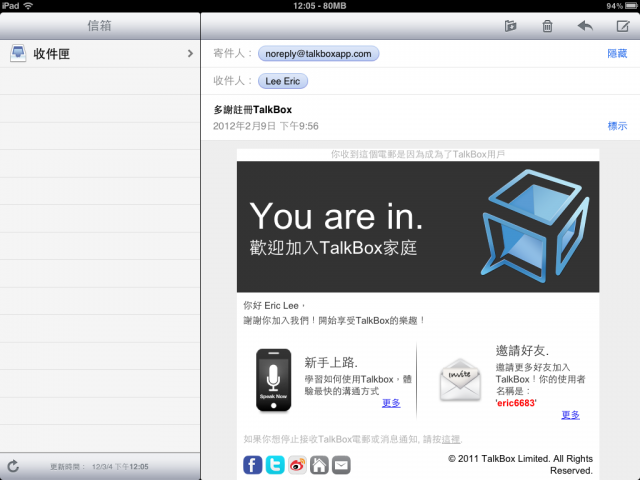The width and height of the screenshot is (640, 480).
Task: Tap the 你好 Eric Lee greeting
Action: point(274,305)
